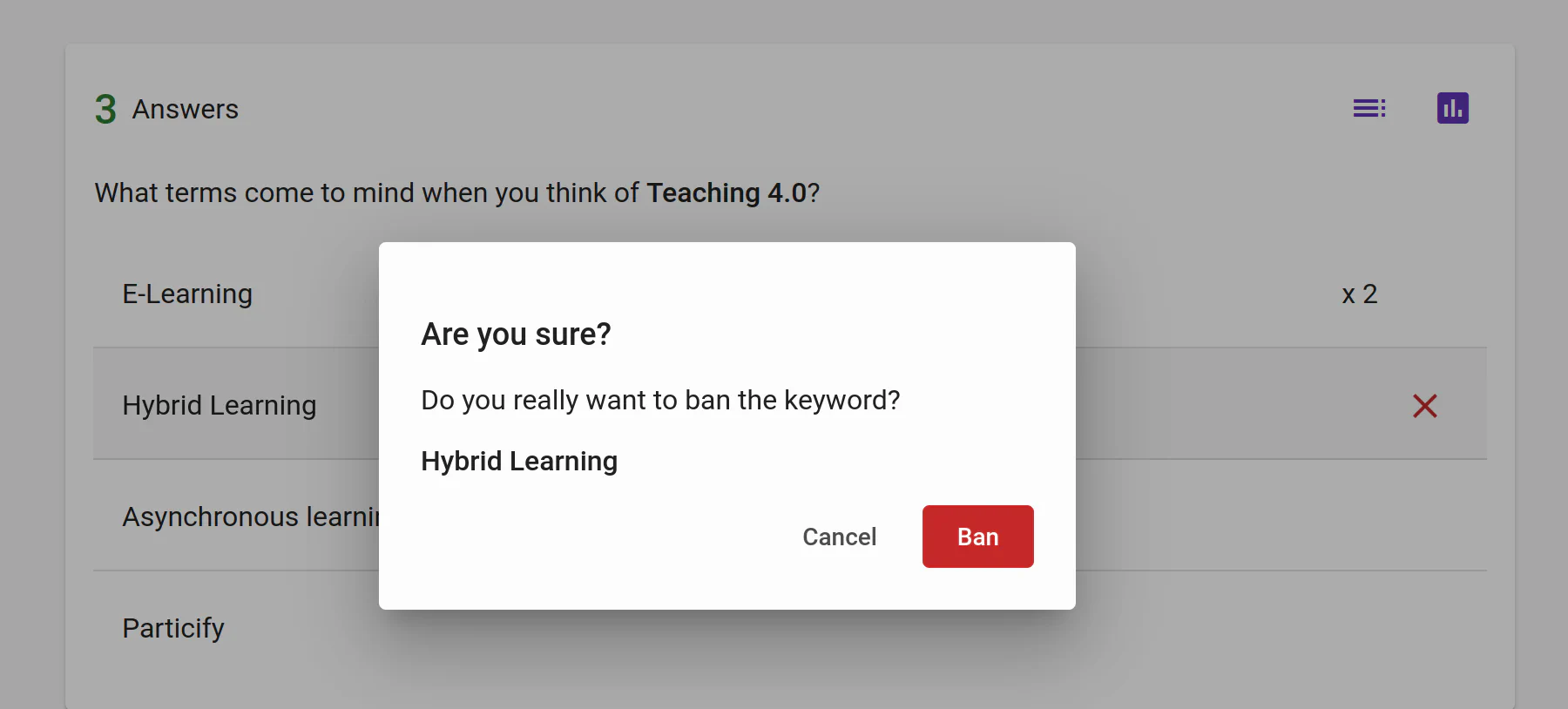The image size is (1568, 709).
Task: Click the red X beside Hybrid Learning
Action: (x=1424, y=406)
